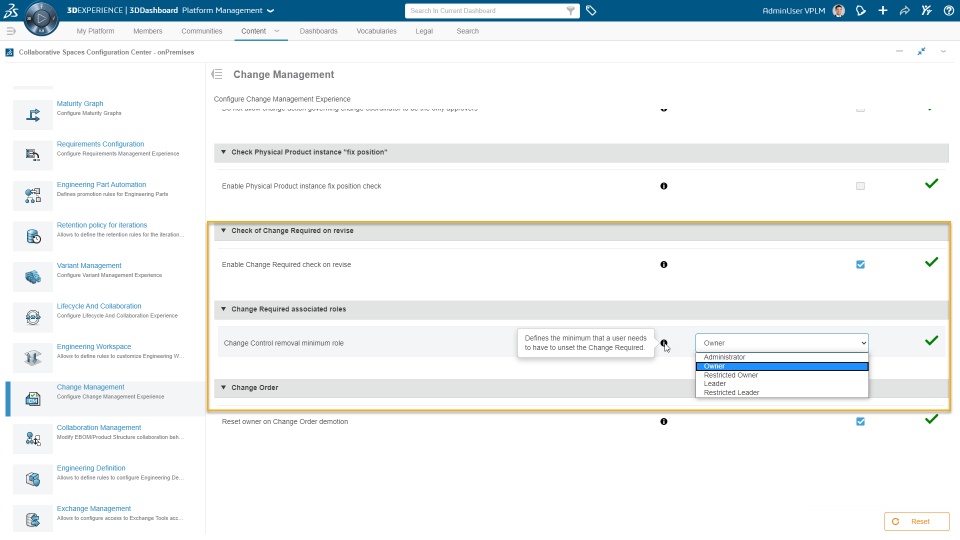This screenshot has width=960, height=540.
Task: Collapse the Change Order section
Action: [x=223, y=387]
